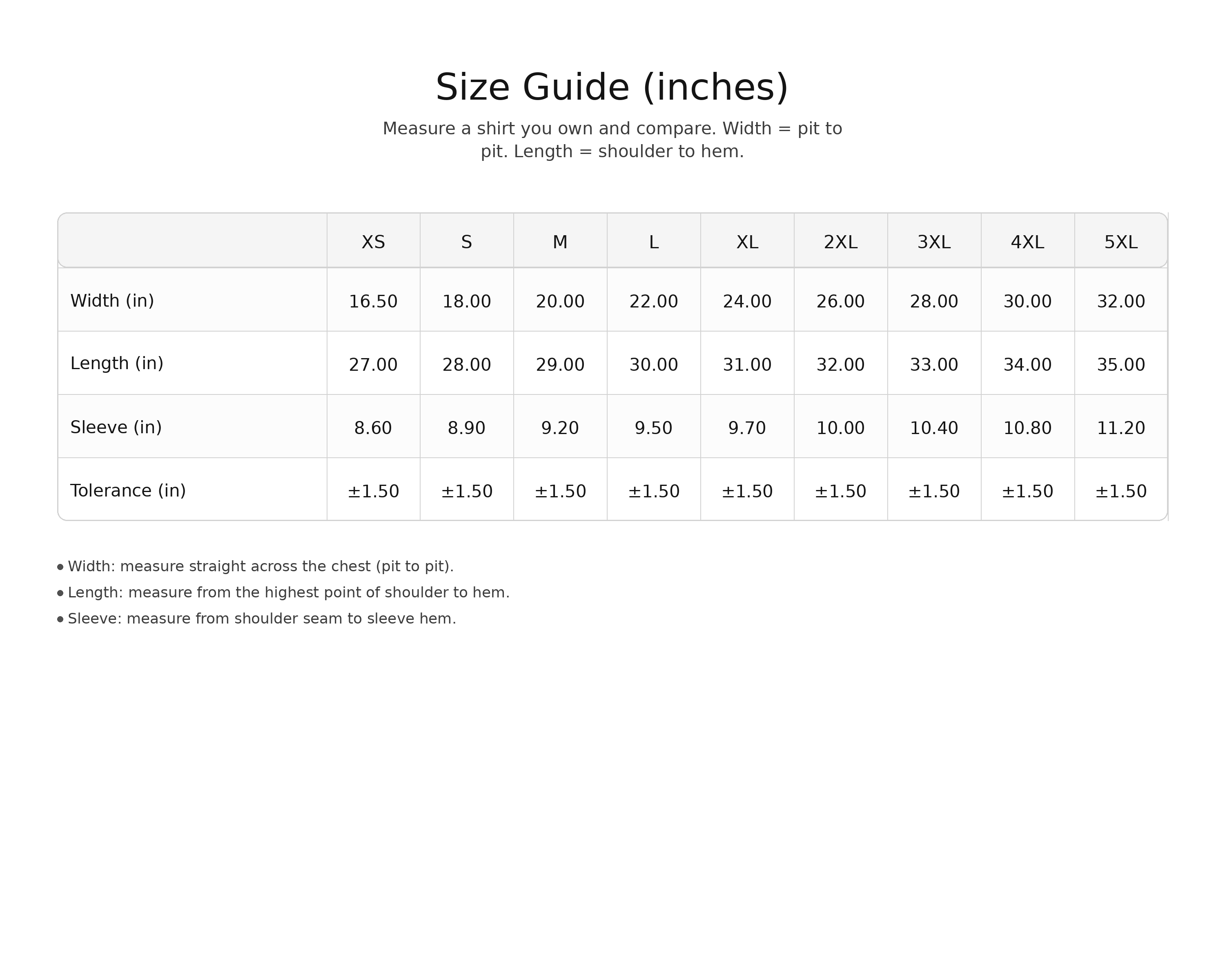Select the L width cell showing 22.00
This screenshot has width=1225, height=980.
pos(653,302)
